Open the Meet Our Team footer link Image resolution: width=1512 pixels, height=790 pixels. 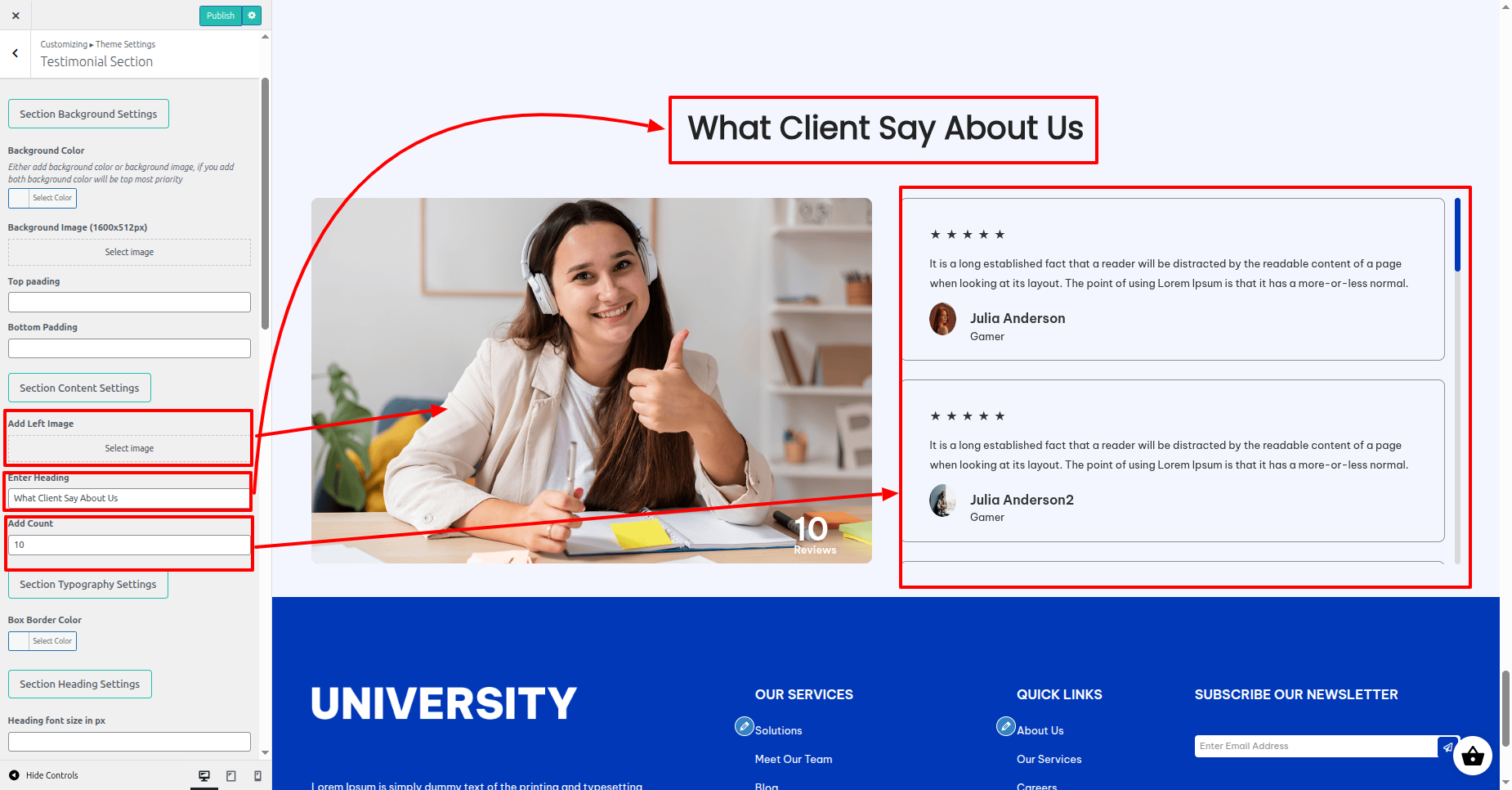pos(794,760)
